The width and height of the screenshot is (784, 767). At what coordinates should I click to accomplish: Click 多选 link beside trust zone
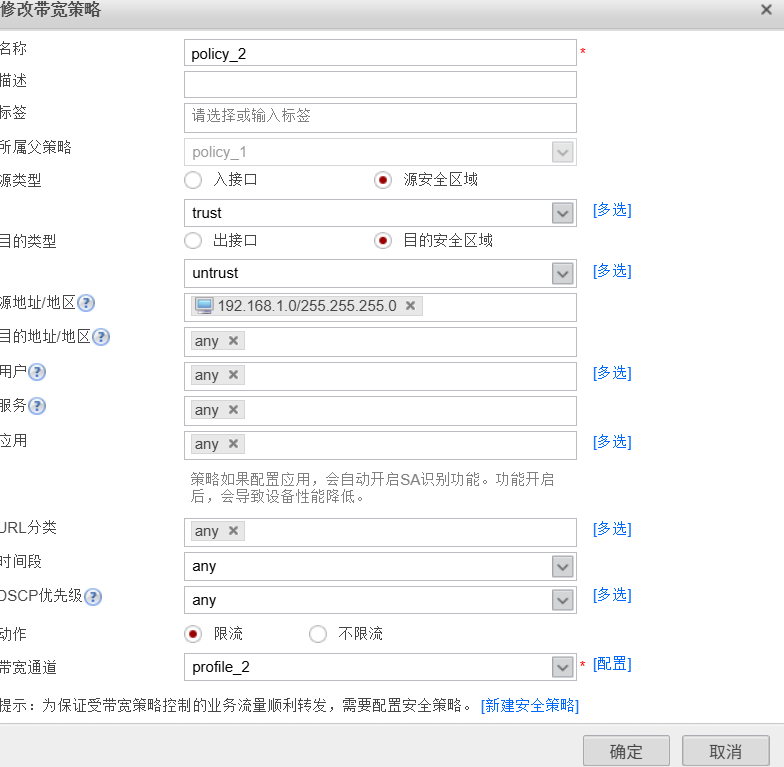(x=612, y=210)
